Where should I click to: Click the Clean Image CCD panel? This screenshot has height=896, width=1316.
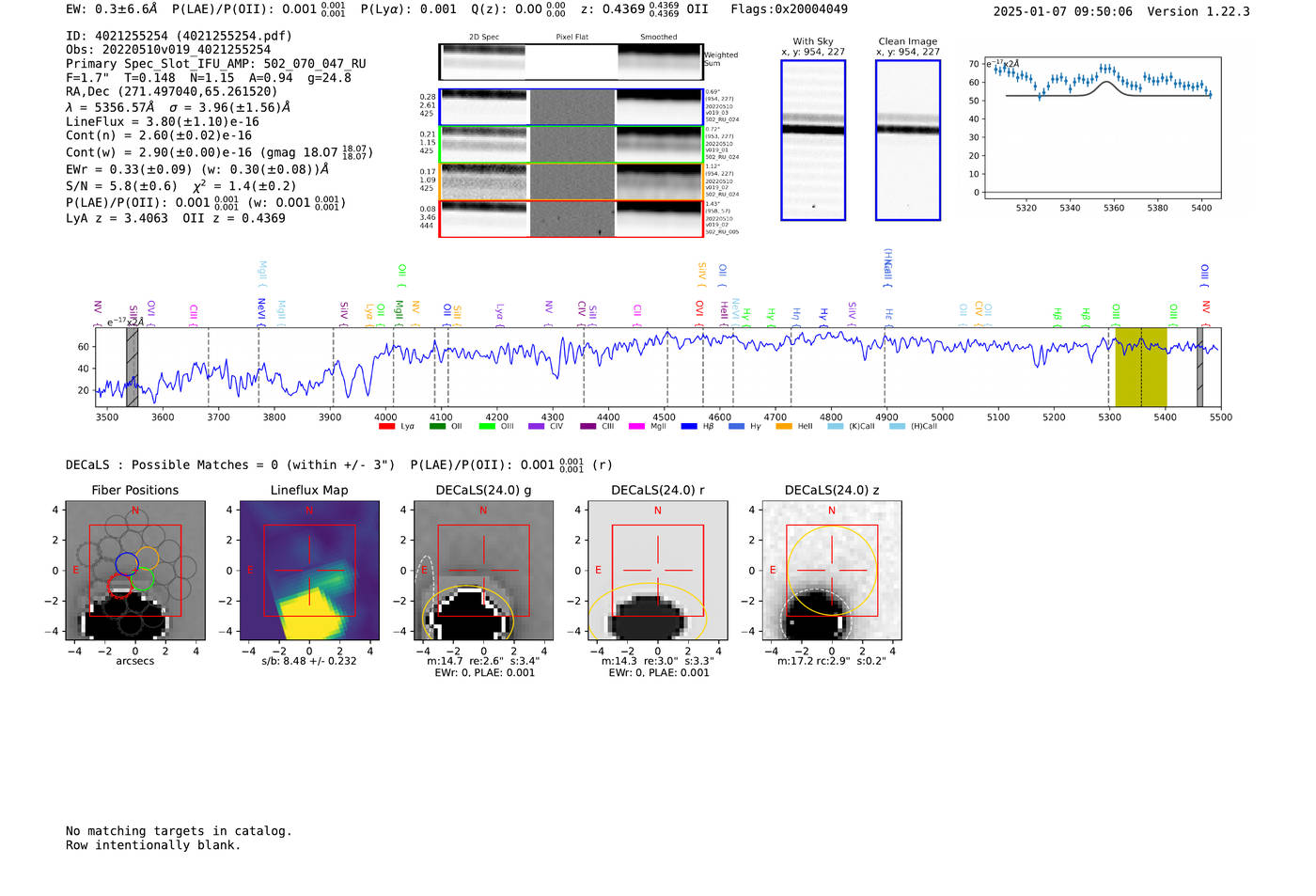coord(908,140)
